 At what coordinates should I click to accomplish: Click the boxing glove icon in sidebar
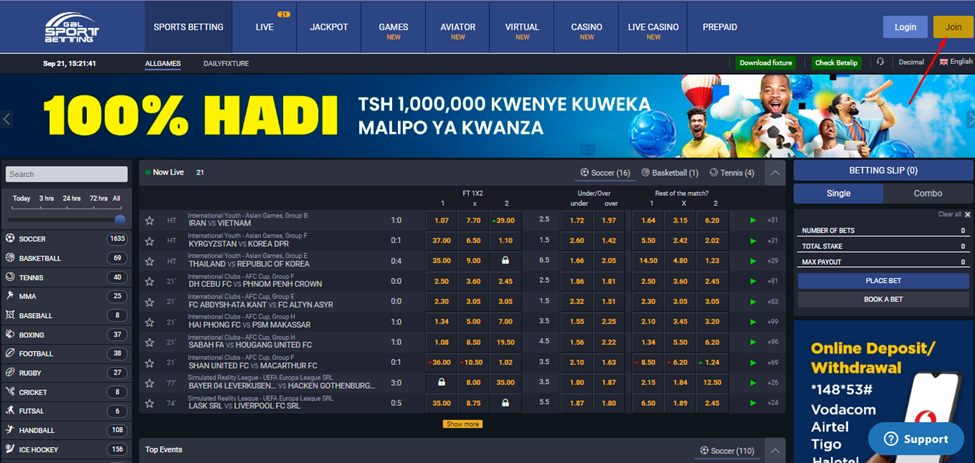coord(10,334)
